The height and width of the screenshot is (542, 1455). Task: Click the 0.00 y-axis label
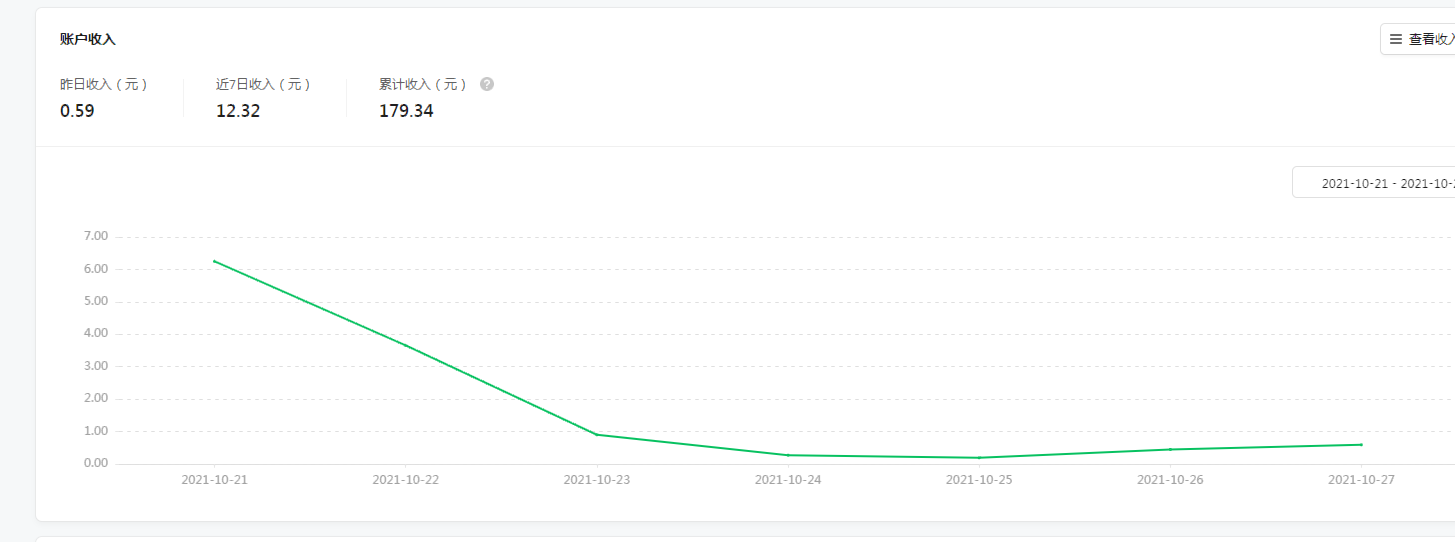click(x=97, y=464)
